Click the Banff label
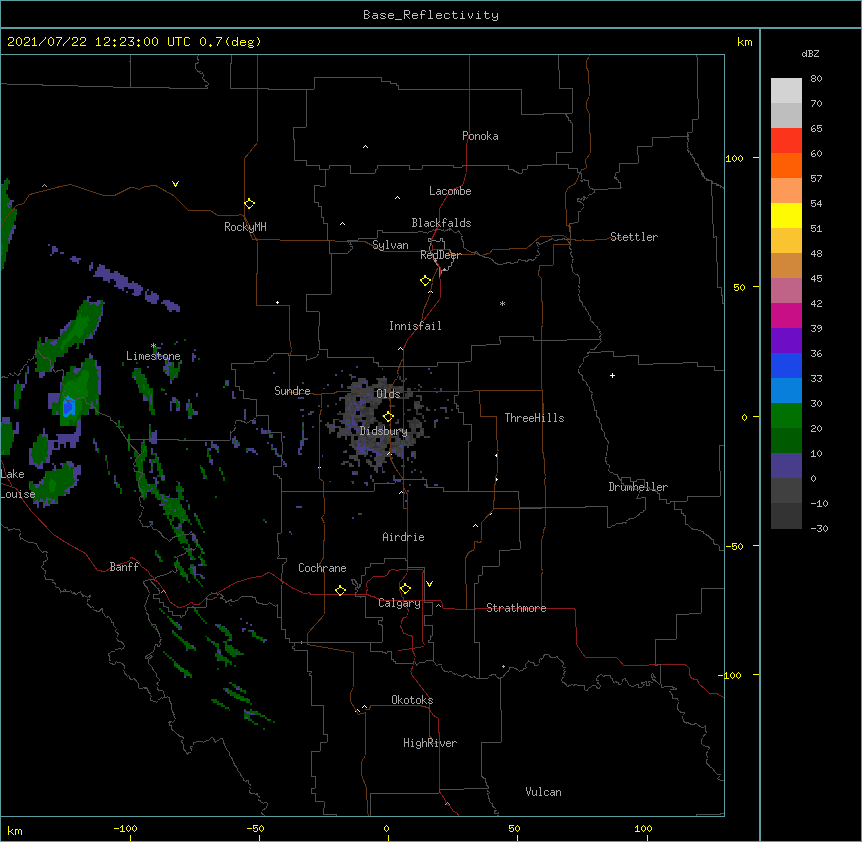Screen dimensions: 862x842 [x=124, y=567]
